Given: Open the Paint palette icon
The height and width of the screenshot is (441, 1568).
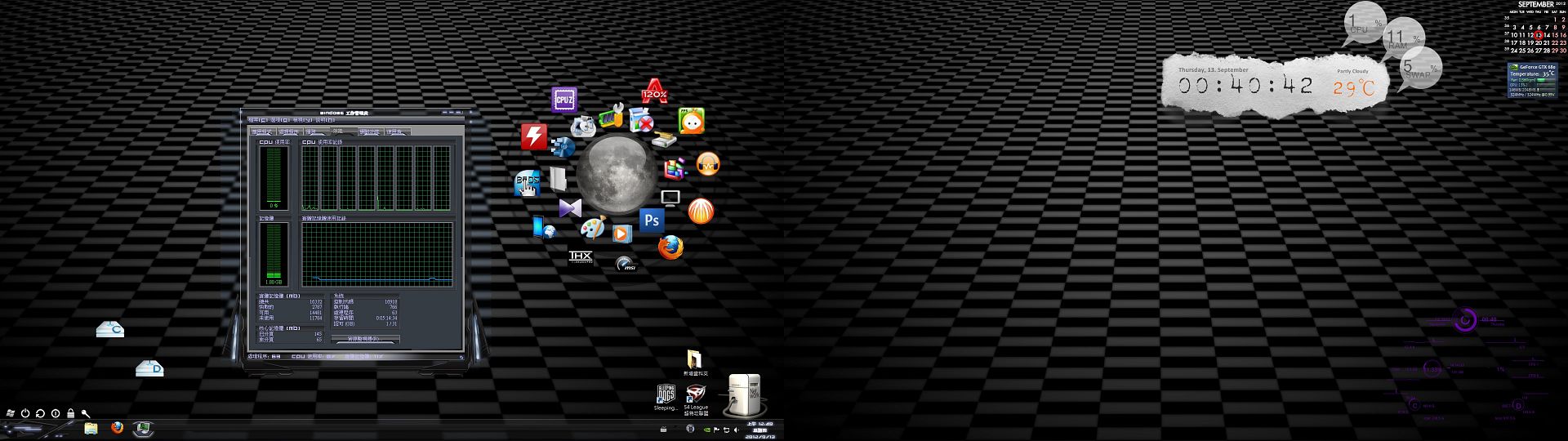Looking at the screenshot, I should click(593, 227).
